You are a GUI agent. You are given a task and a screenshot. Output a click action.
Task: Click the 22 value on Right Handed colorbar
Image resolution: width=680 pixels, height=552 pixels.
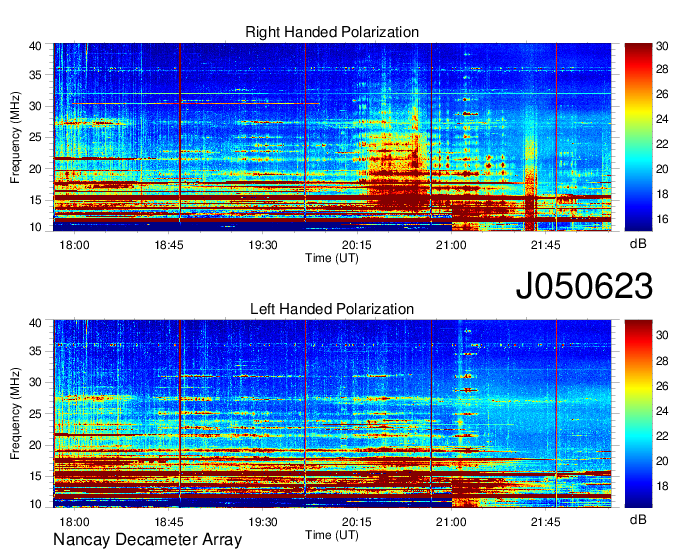[x=662, y=144]
